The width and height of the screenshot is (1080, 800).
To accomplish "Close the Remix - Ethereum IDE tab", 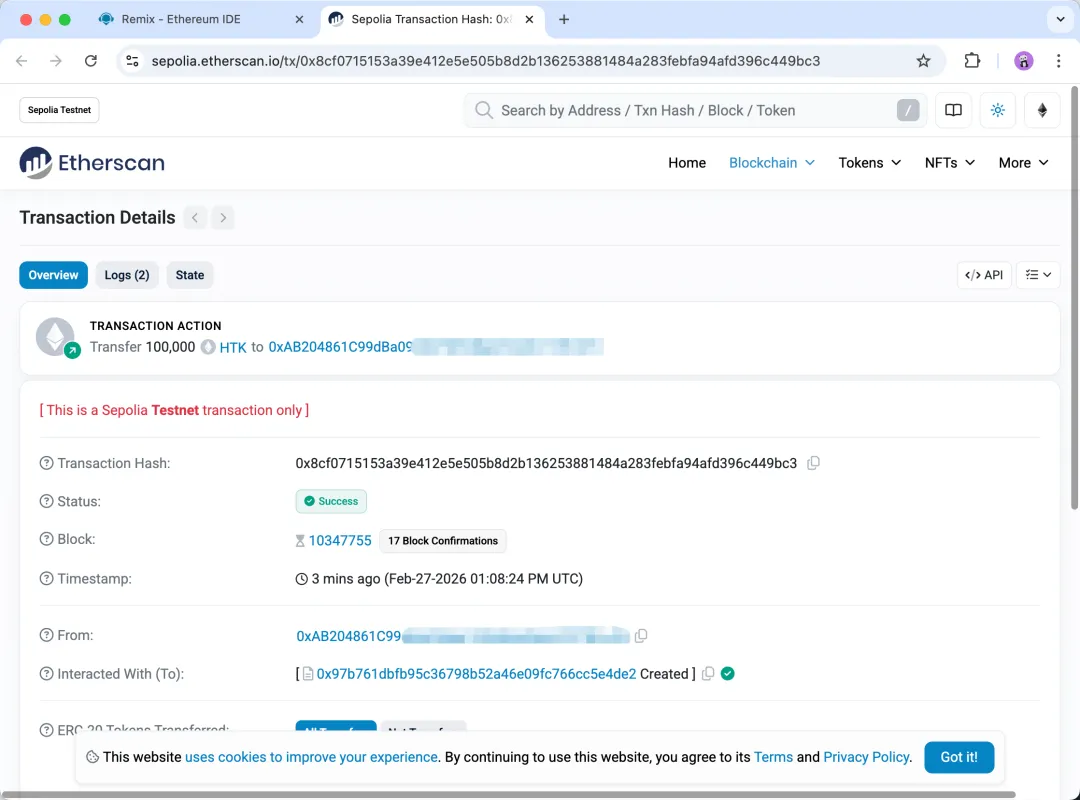I will tap(299, 19).
